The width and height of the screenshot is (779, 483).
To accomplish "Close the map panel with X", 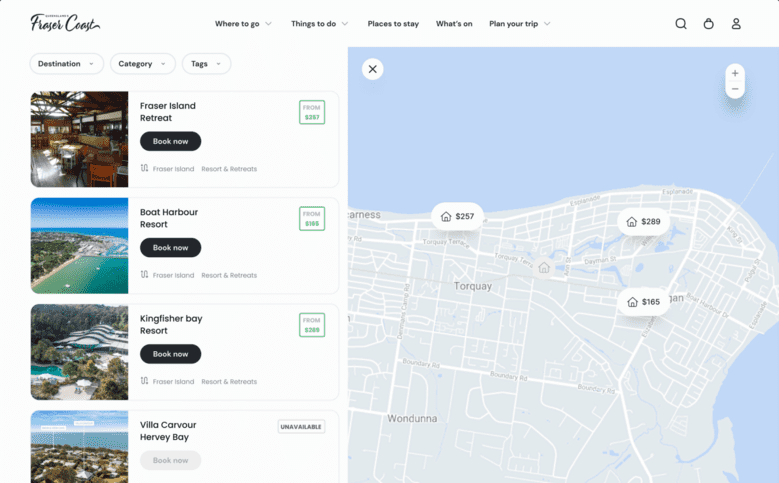I will pyautogui.click(x=373, y=69).
